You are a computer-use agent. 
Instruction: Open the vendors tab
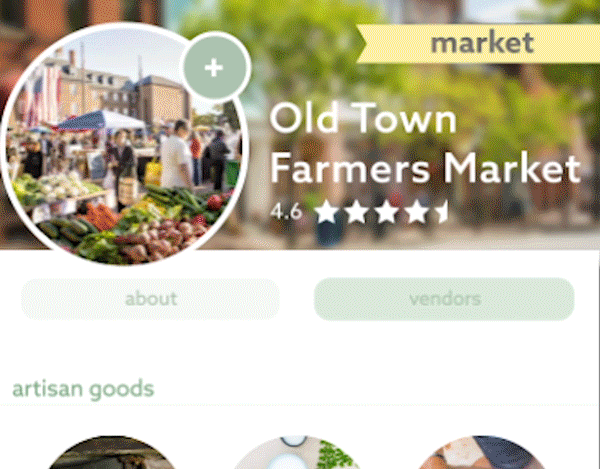point(444,299)
